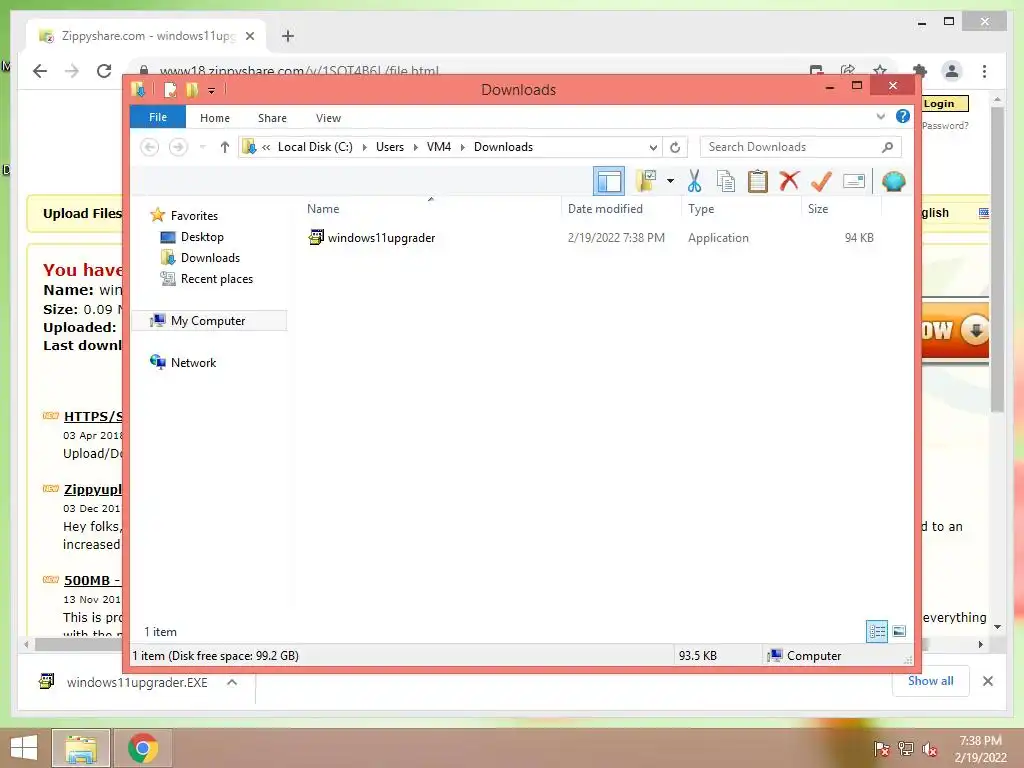Viewport: 1024px width, 768px height.
Task: Select My Computer in navigation pane
Action: (x=209, y=321)
